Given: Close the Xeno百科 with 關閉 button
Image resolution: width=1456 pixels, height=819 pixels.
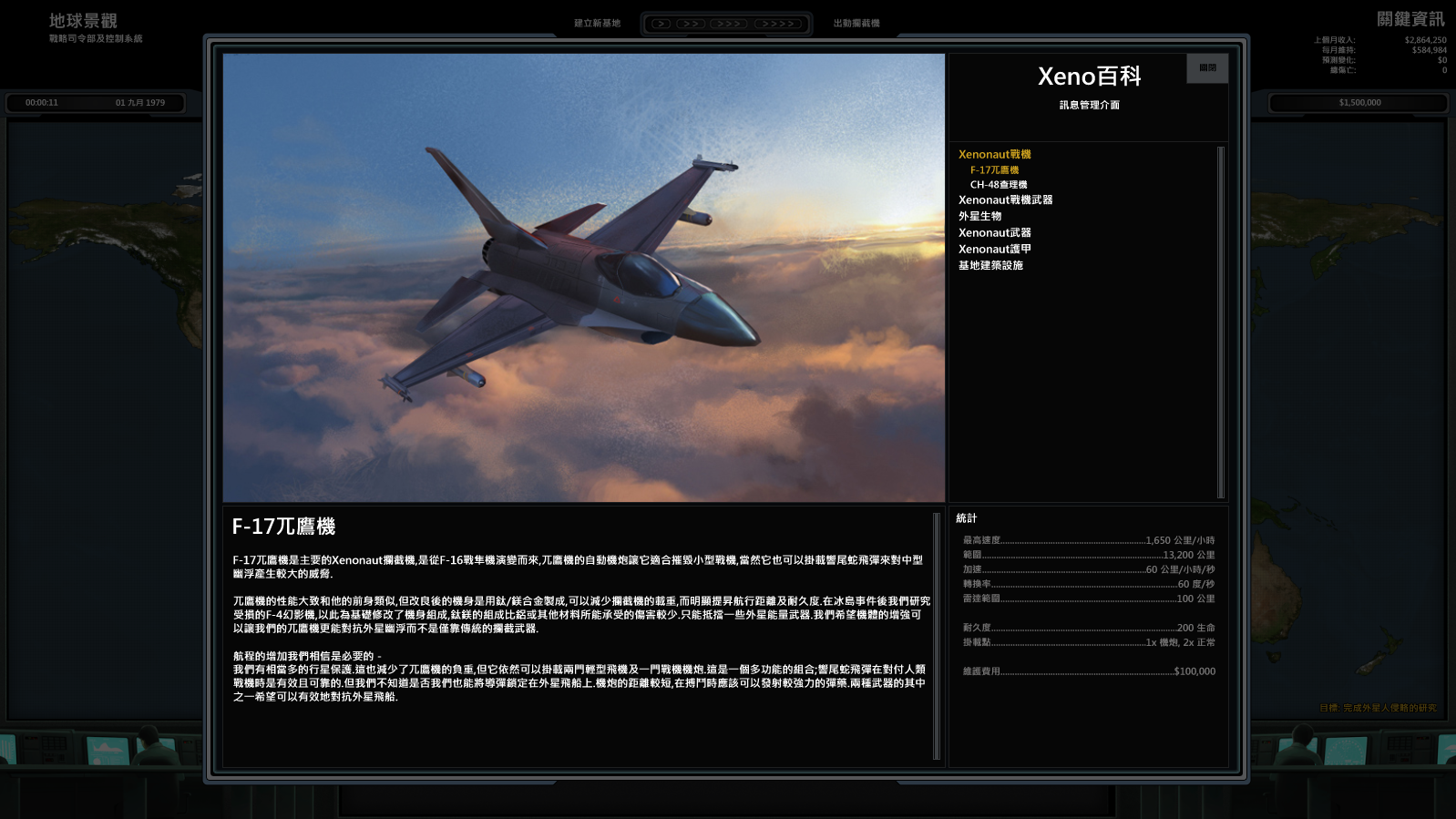Looking at the screenshot, I should [x=1207, y=68].
